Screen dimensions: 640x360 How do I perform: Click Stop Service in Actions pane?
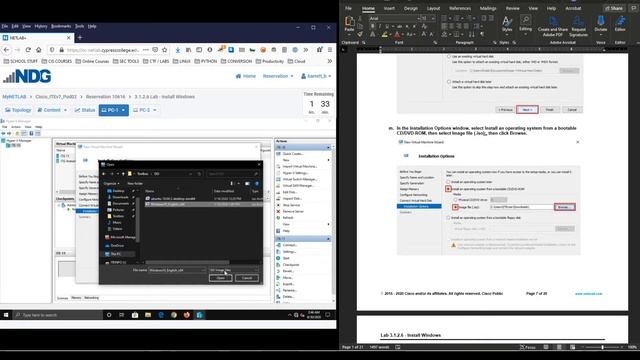click(x=291, y=205)
